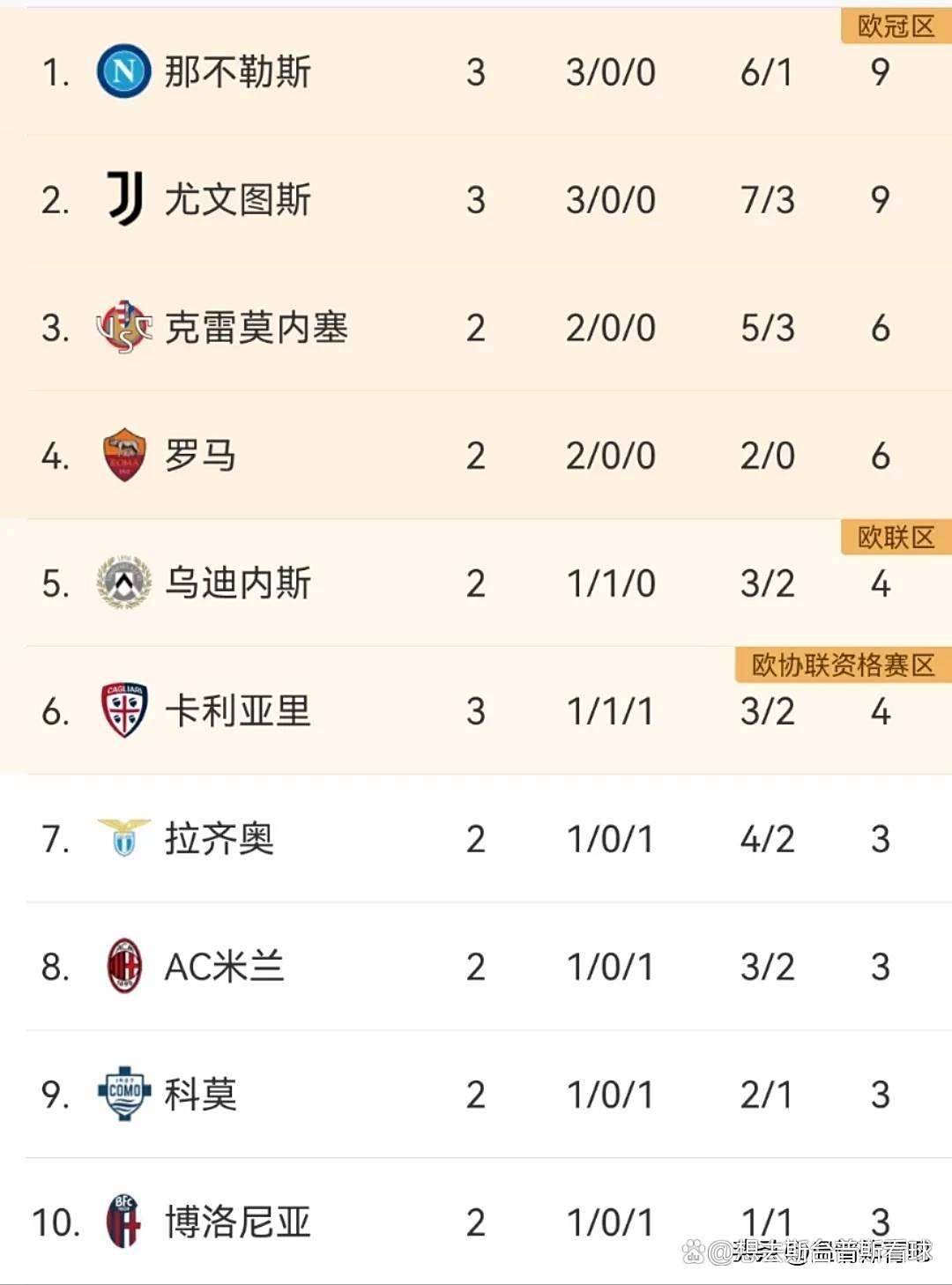The height and width of the screenshot is (1285, 952).
Task: Click the AC Milan club crest
Action: (123, 966)
